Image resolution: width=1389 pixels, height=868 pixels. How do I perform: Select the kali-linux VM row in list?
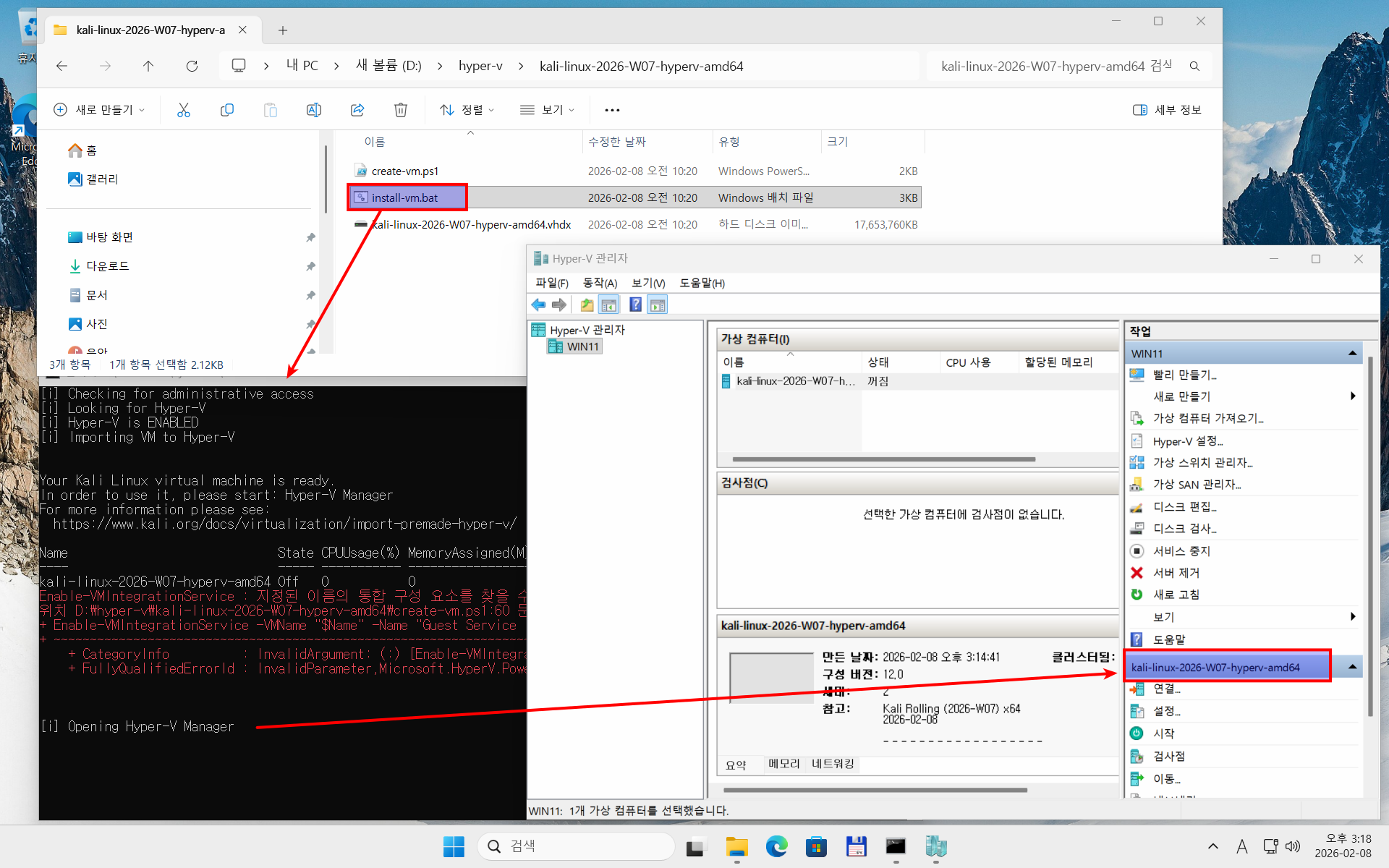click(x=917, y=381)
